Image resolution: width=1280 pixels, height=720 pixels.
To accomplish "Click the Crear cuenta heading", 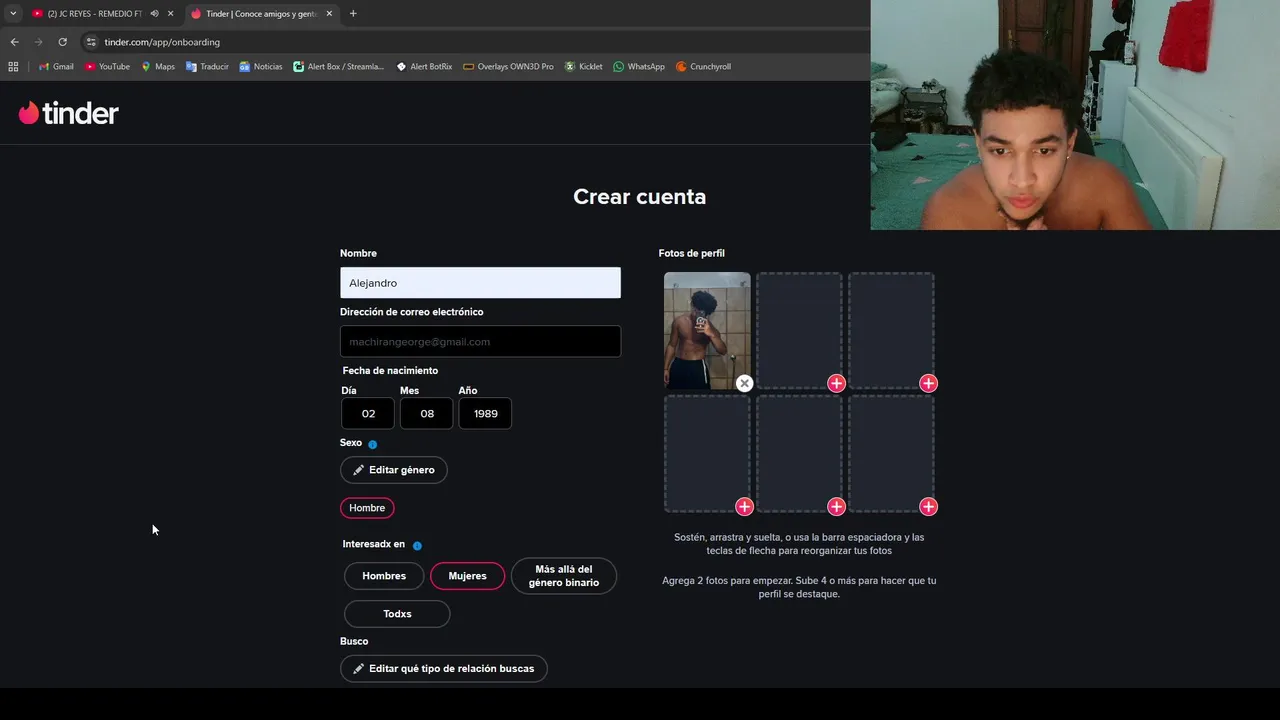I will [x=640, y=197].
